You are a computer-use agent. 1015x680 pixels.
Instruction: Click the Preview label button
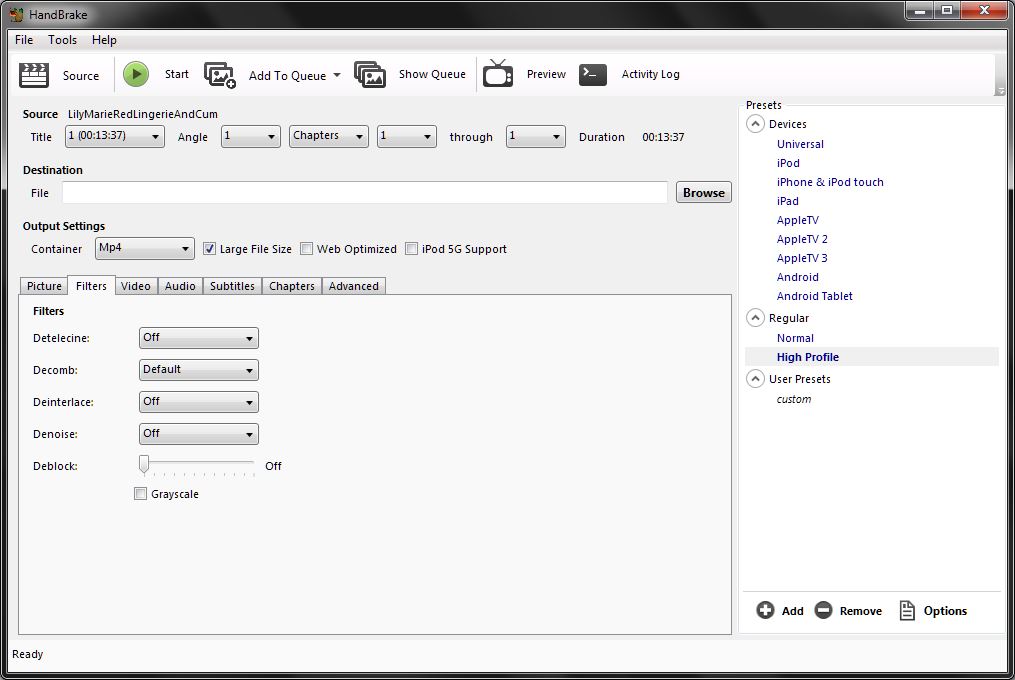pyautogui.click(x=546, y=74)
